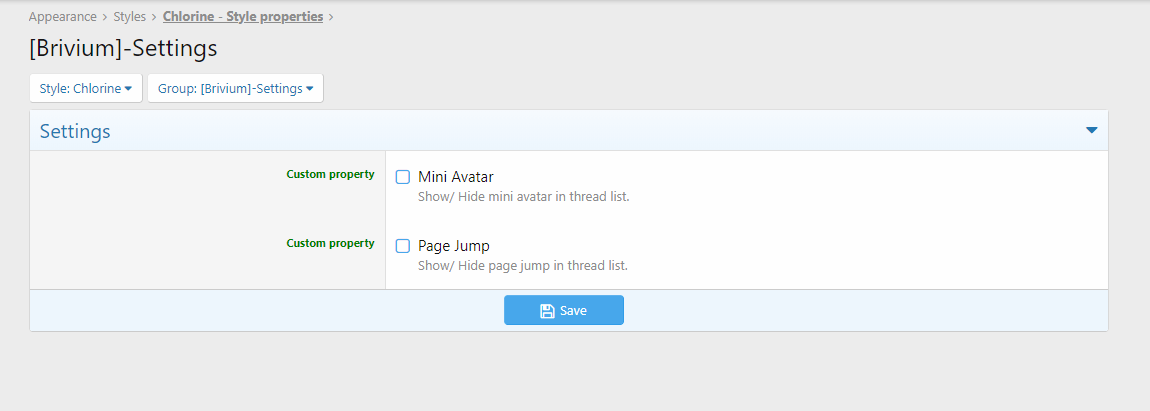The width and height of the screenshot is (1150, 411).
Task: Click the Page Jump option label
Action: pyautogui.click(x=453, y=246)
